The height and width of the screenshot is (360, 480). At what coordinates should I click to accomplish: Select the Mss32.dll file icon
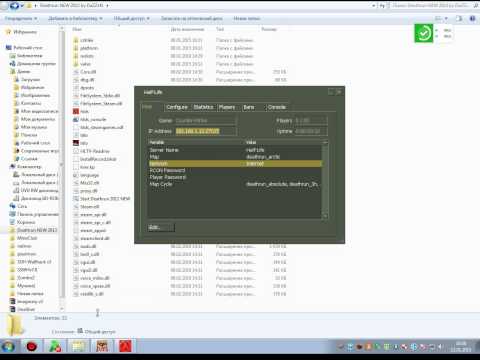tap(76, 183)
